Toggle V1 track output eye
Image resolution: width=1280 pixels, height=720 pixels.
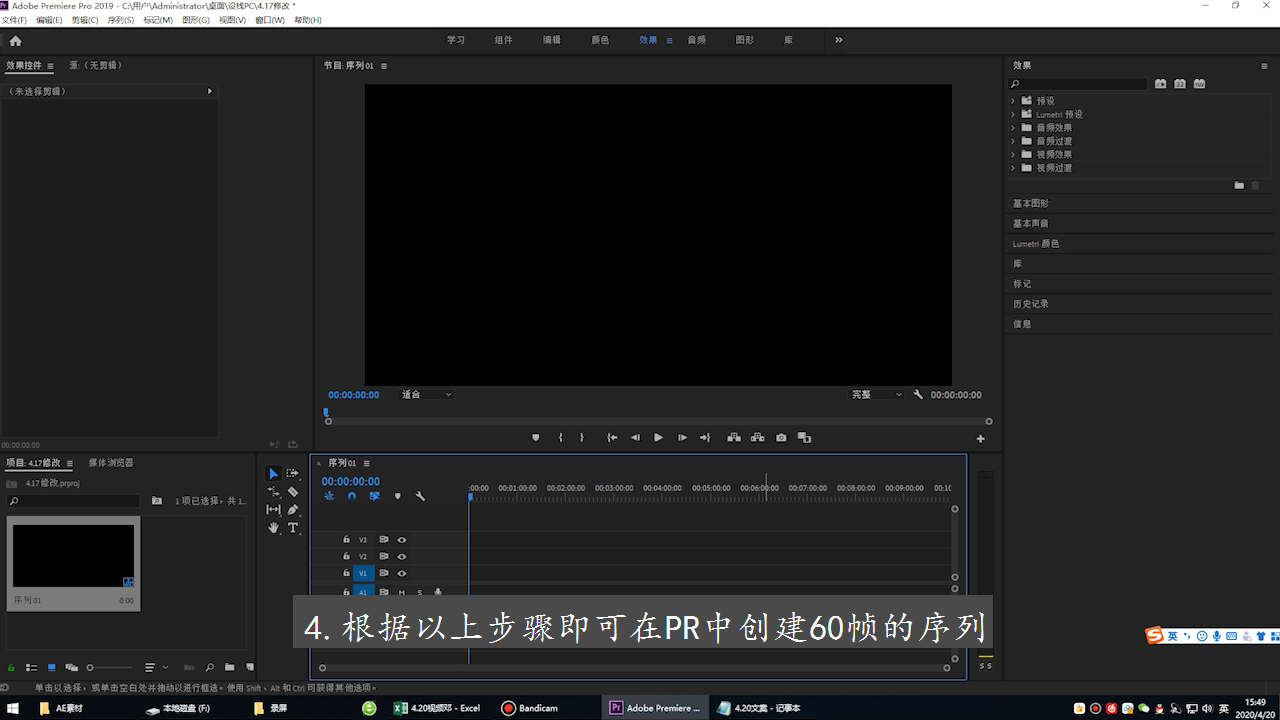tap(401, 574)
